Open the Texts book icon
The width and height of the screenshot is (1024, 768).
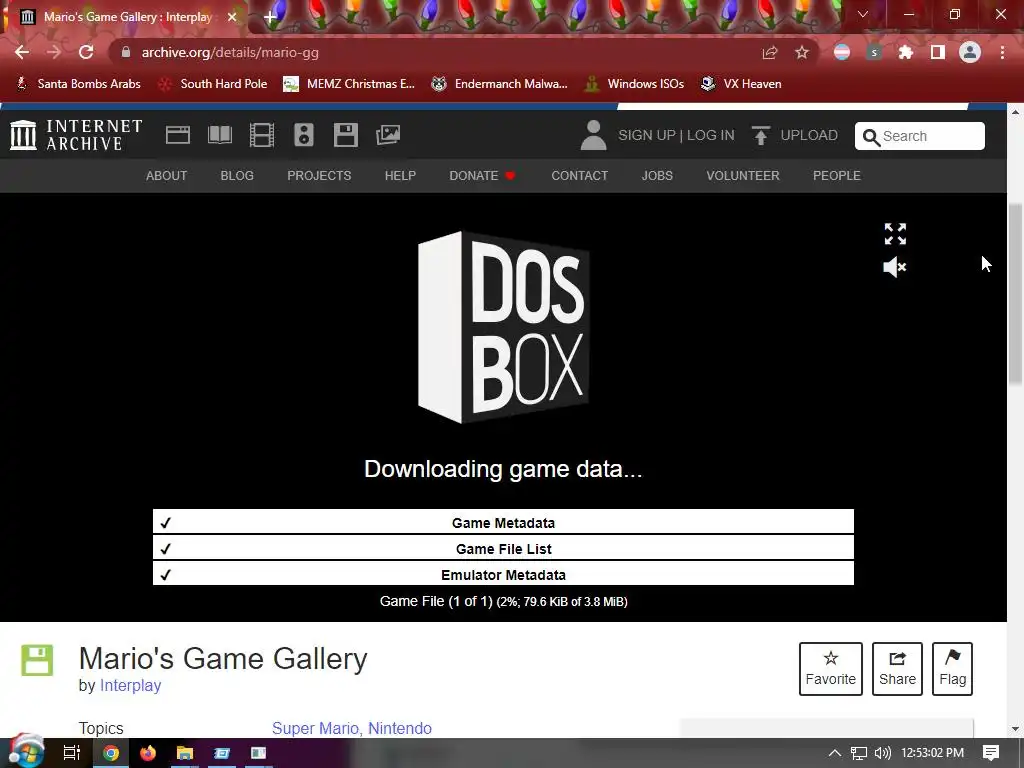pyautogui.click(x=220, y=135)
